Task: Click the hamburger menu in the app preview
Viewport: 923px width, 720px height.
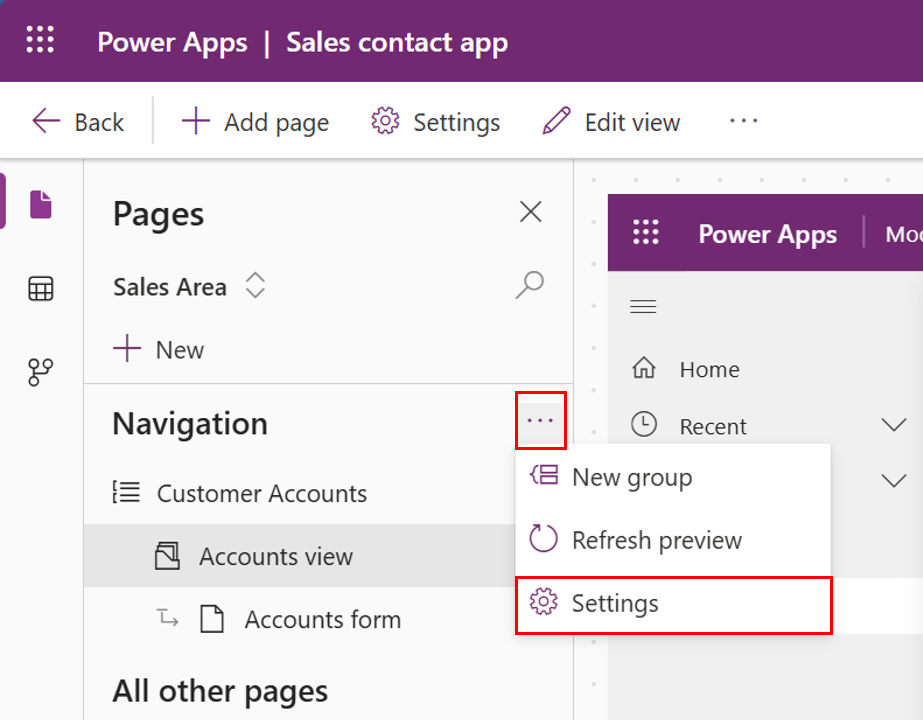Action: point(643,306)
